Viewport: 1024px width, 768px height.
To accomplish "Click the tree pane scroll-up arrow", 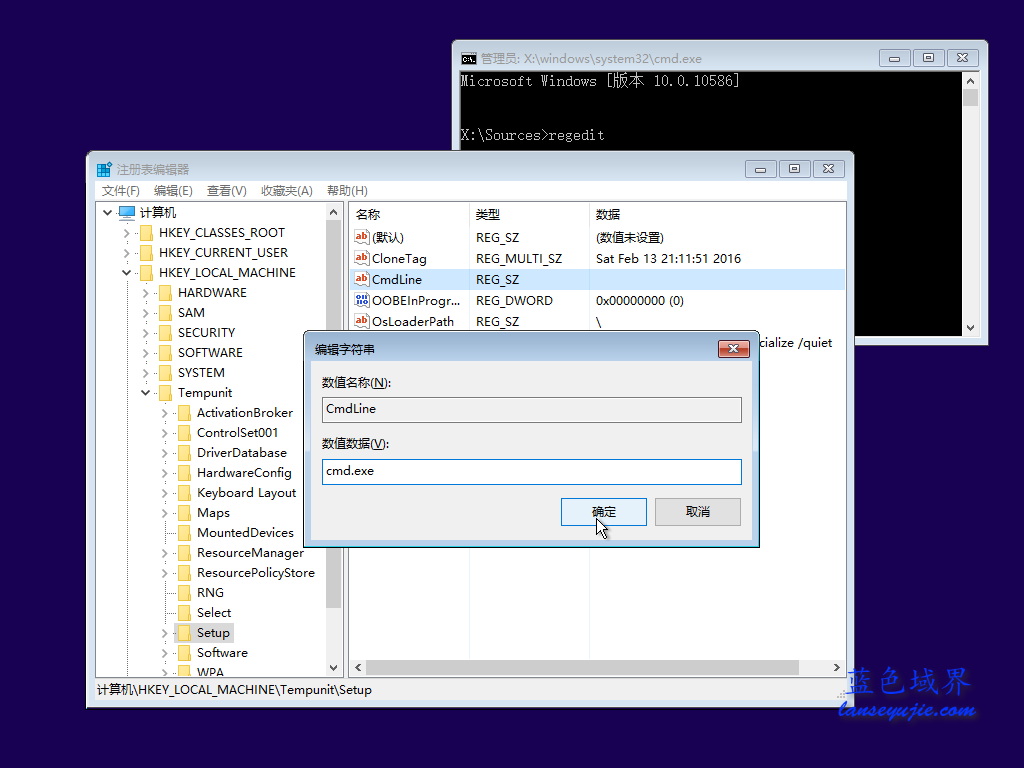I will pos(334,212).
